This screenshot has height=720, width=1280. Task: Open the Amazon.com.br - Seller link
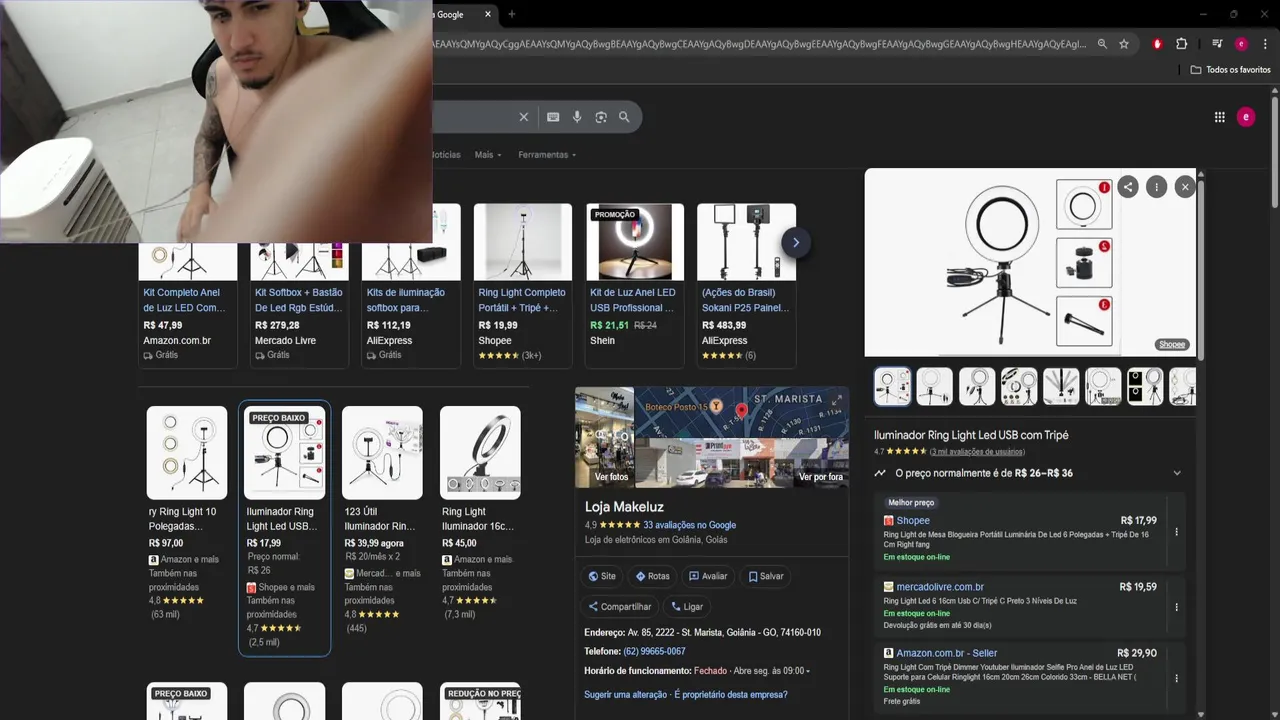coord(946,653)
